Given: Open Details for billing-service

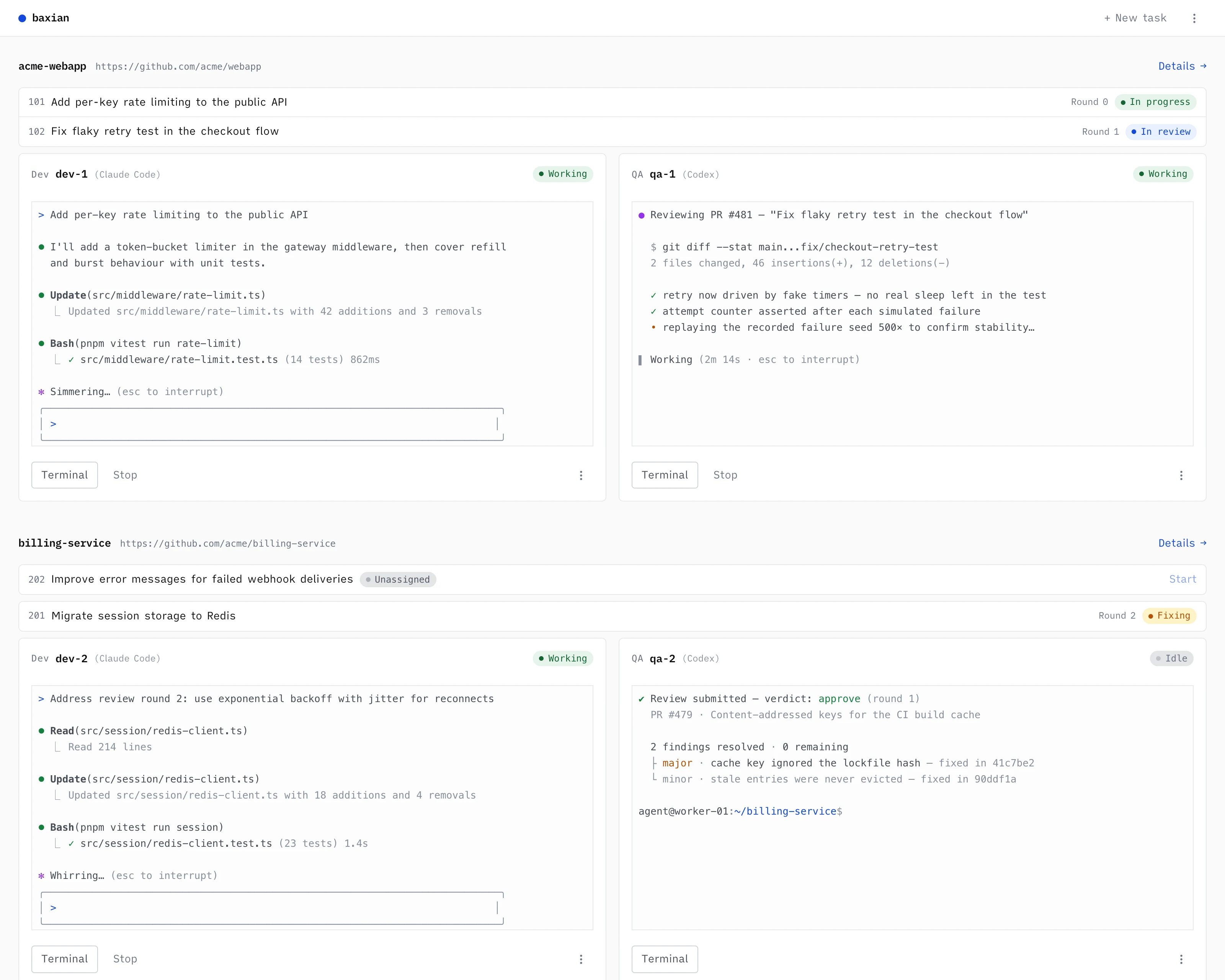Looking at the screenshot, I should tap(1182, 543).
